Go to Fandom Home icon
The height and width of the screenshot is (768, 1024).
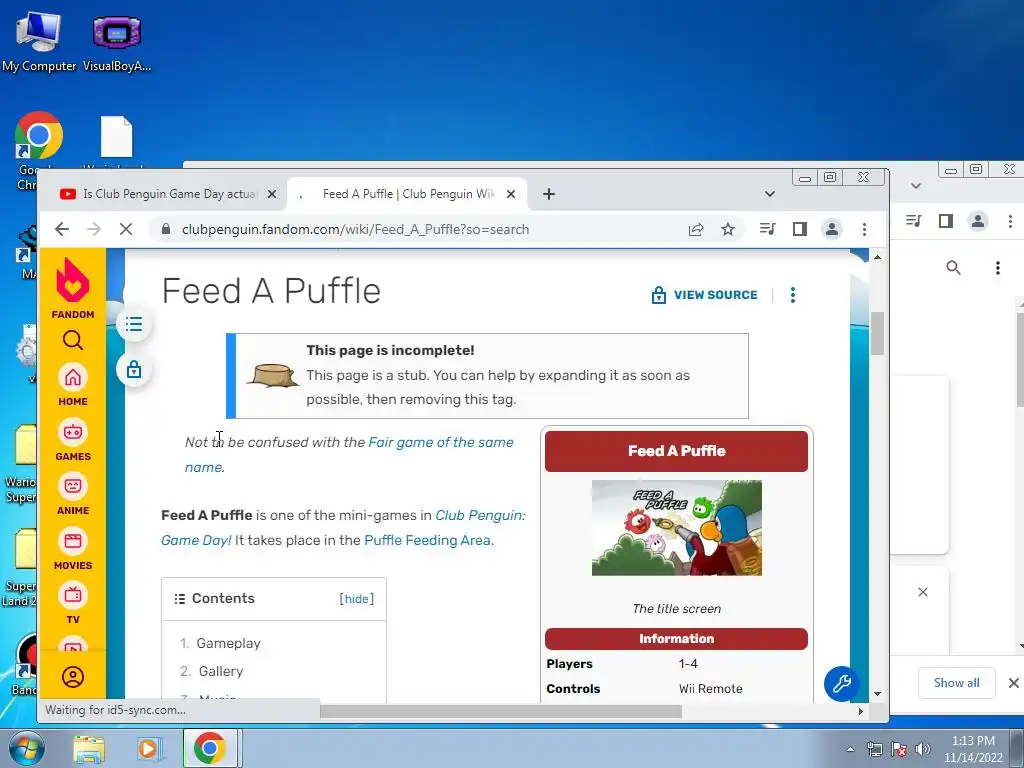(x=72, y=385)
